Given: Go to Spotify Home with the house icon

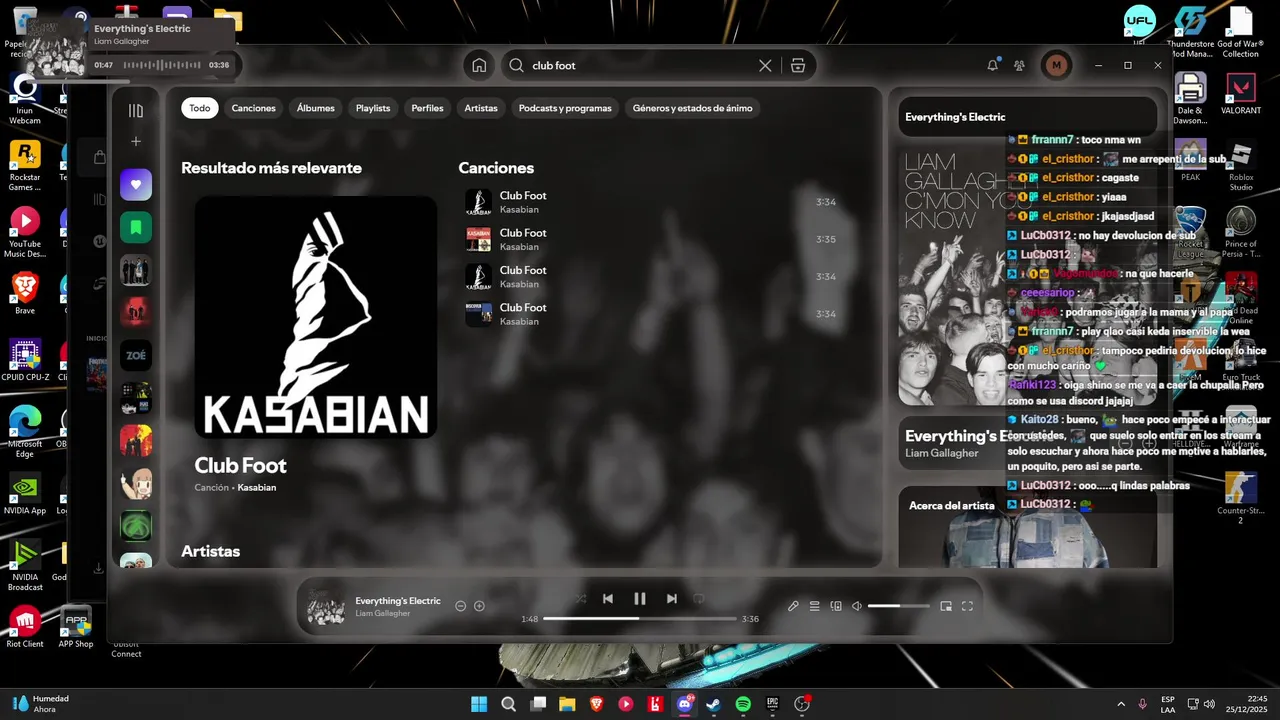Looking at the screenshot, I should point(479,65).
